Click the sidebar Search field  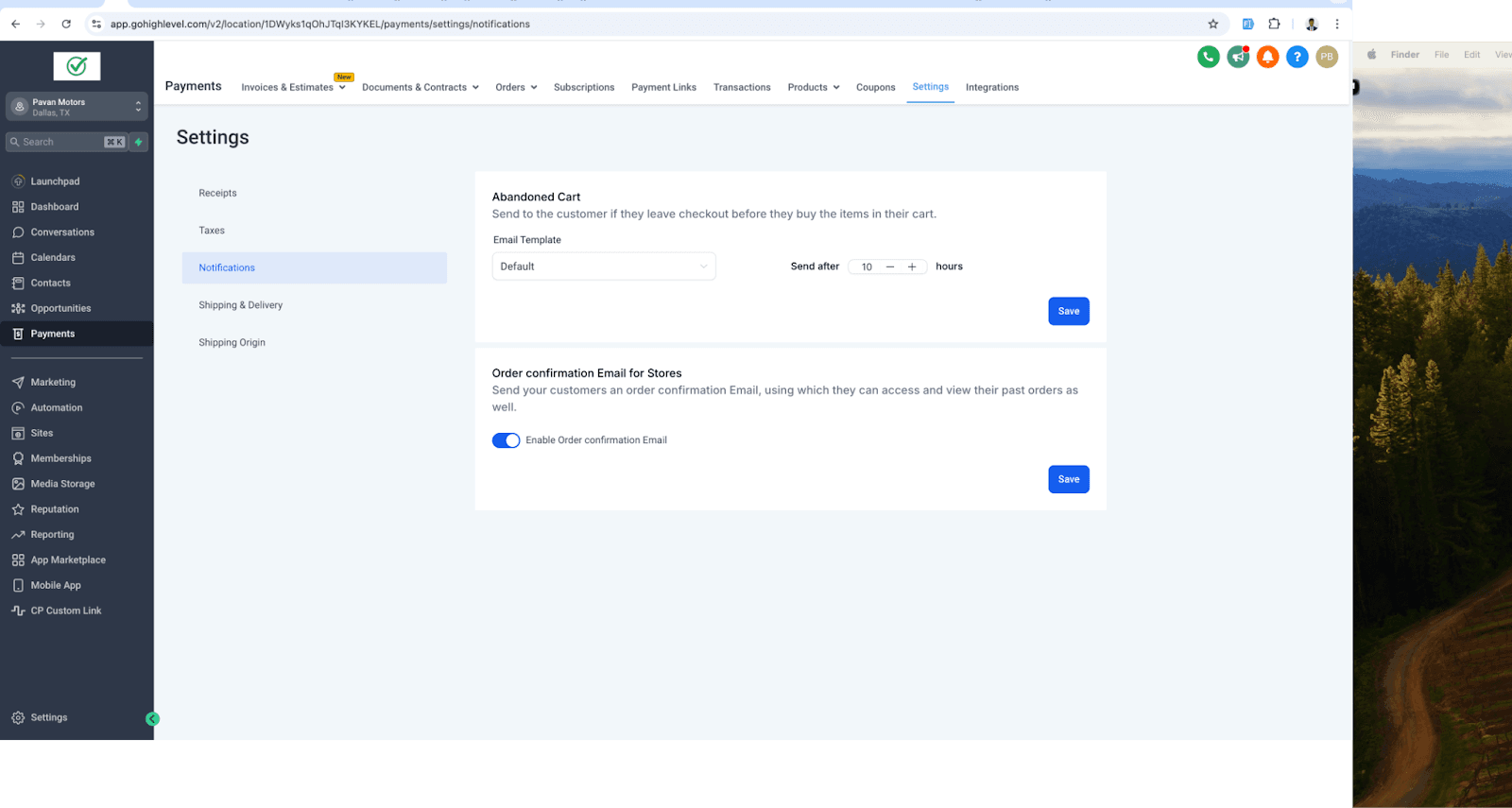(x=66, y=142)
